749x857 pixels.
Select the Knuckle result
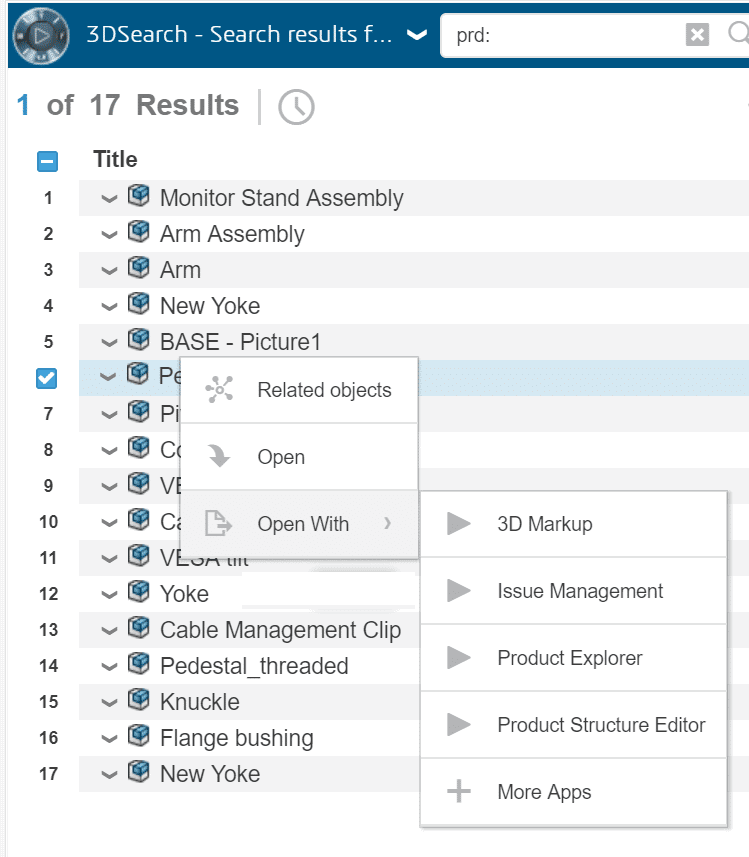click(x=200, y=702)
